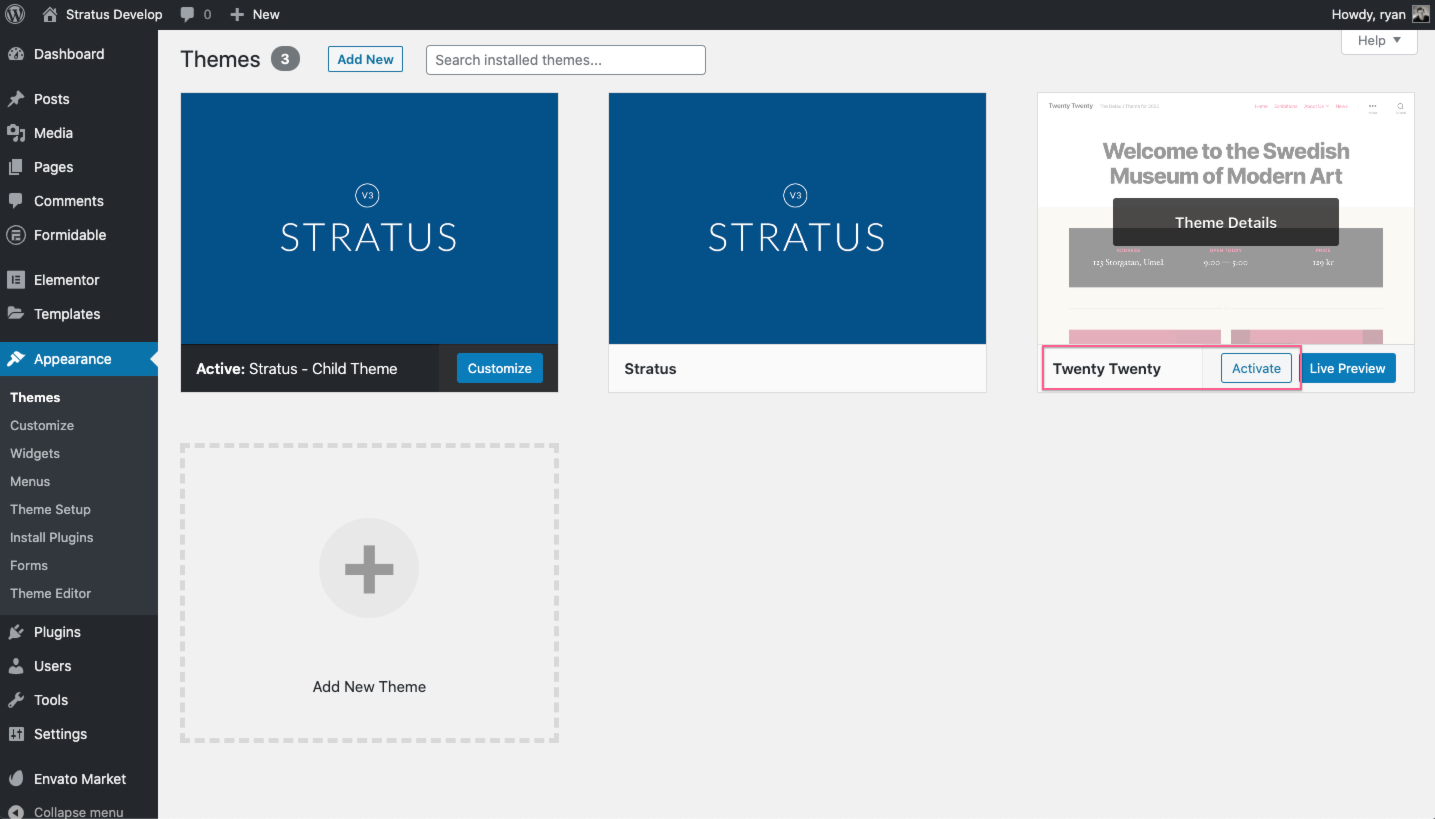Click the Media icon in sidebar
Viewport: 1435px width, 819px height.
click(x=16, y=133)
